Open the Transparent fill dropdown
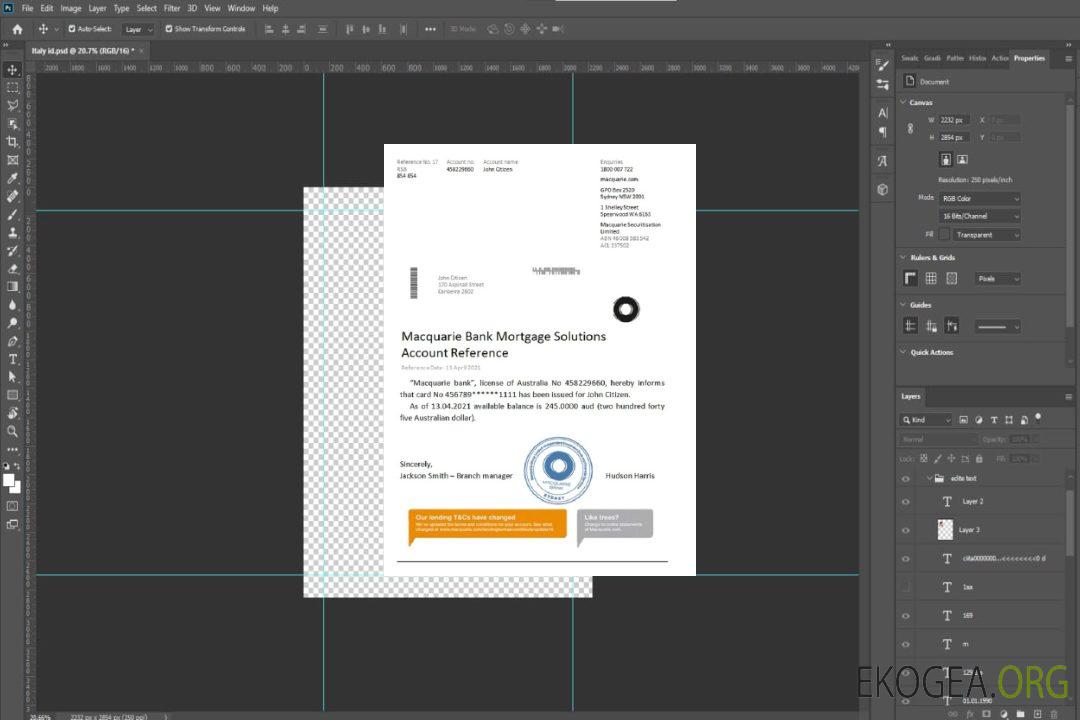Viewport: 1080px width, 720px height. [985, 235]
